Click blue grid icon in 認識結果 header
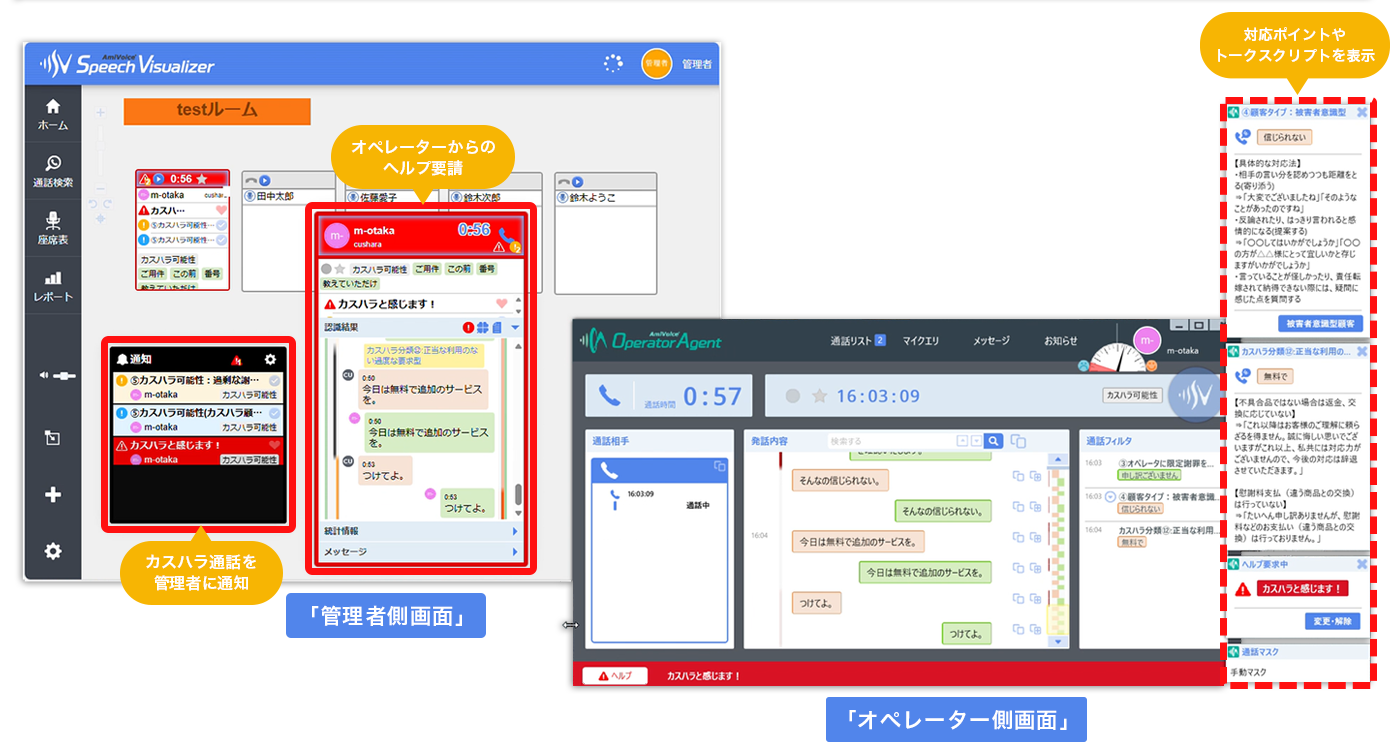Image resolution: width=1400 pixels, height=755 pixels. pos(482,327)
